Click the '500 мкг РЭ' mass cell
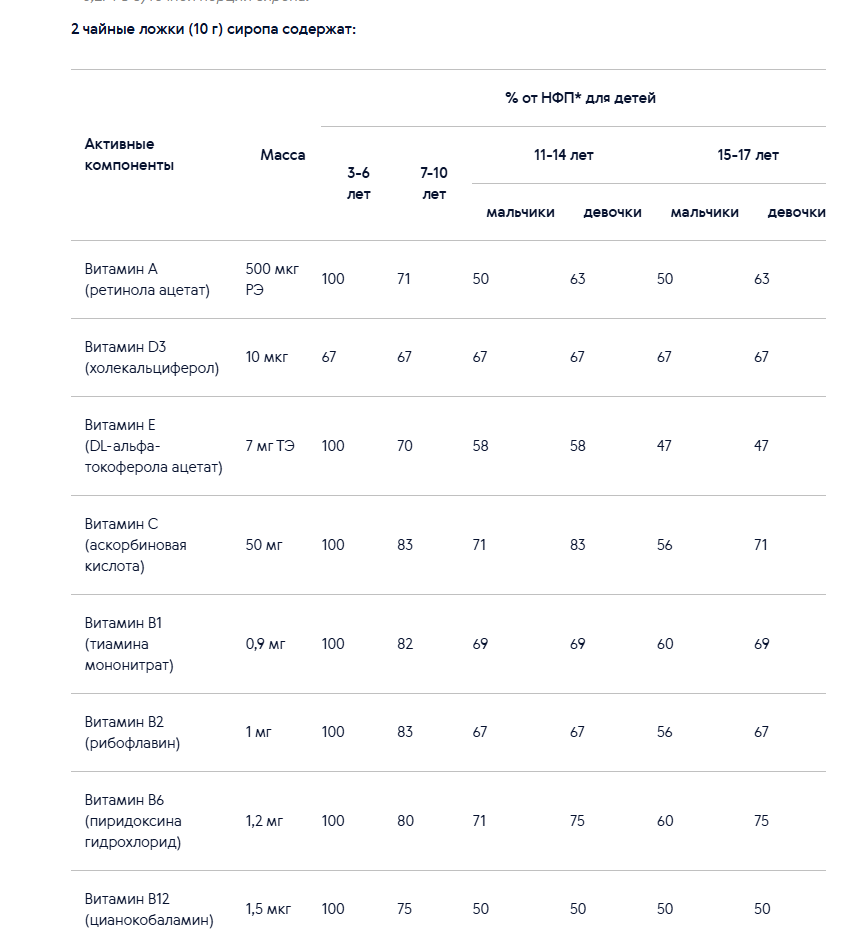This screenshot has height=948, width=860. [x=272, y=279]
